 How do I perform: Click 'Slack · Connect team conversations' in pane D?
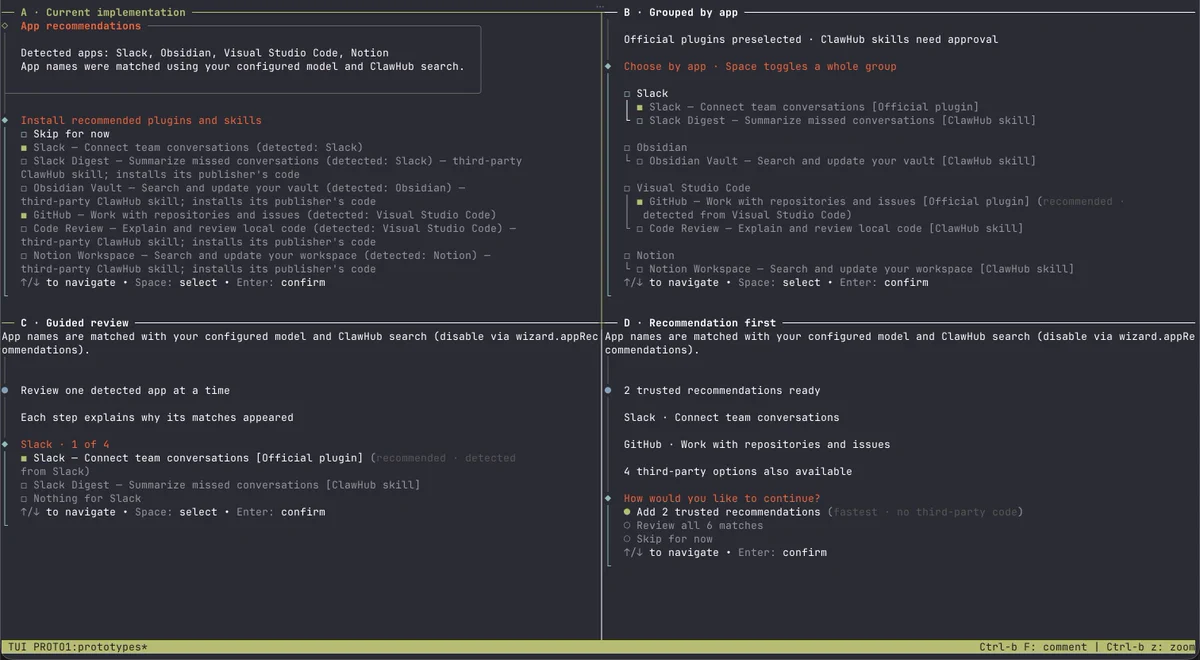pos(731,417)
